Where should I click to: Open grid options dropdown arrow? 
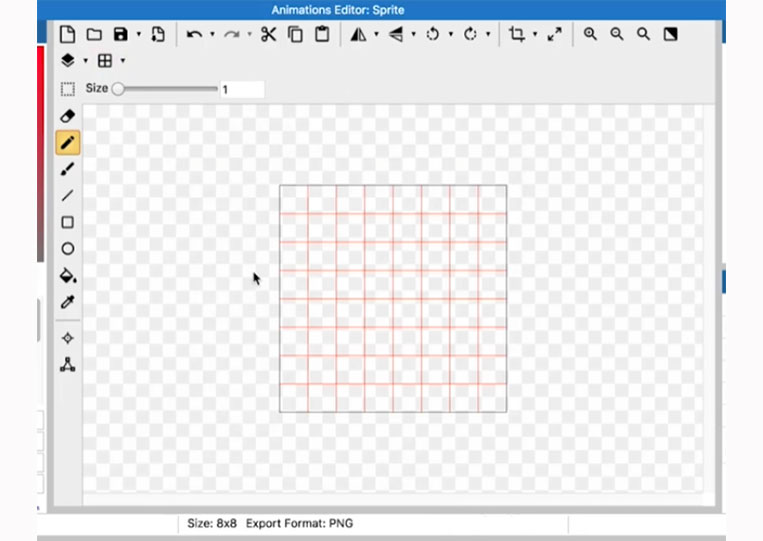123,61
